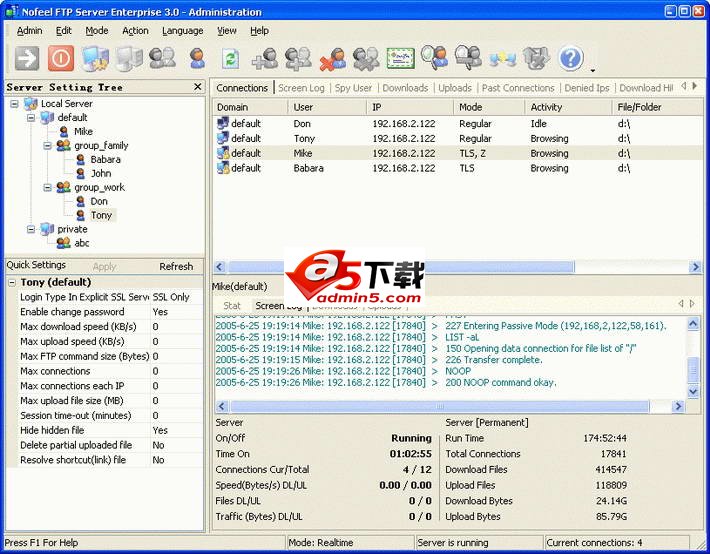Collapse the group_family tree node
The image size is (710, 554).
click(47, 145)
